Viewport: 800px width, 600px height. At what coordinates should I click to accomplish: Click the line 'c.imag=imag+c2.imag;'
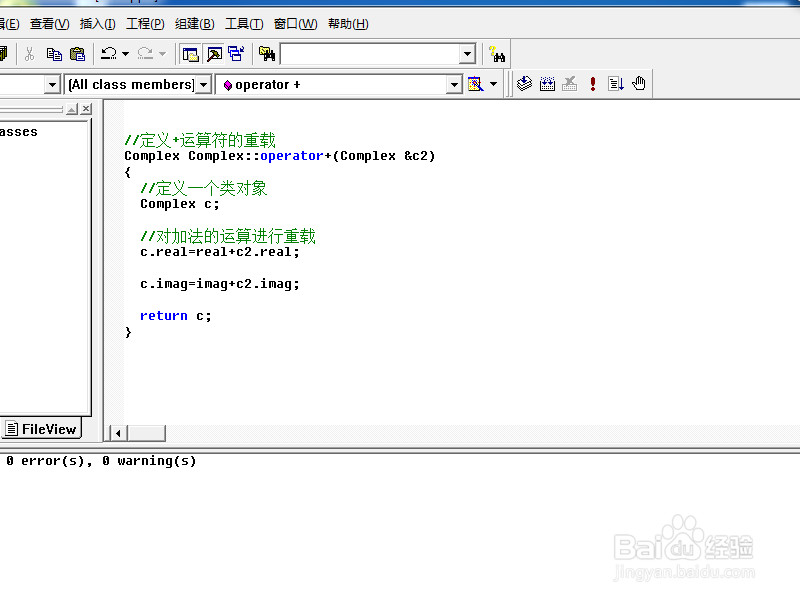220,284
